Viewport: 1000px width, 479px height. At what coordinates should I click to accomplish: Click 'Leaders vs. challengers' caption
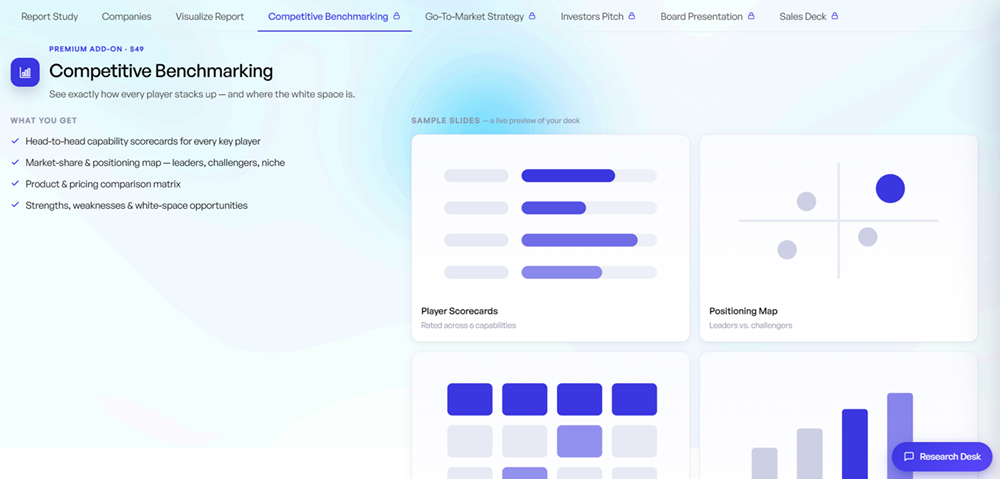[751, 325]
